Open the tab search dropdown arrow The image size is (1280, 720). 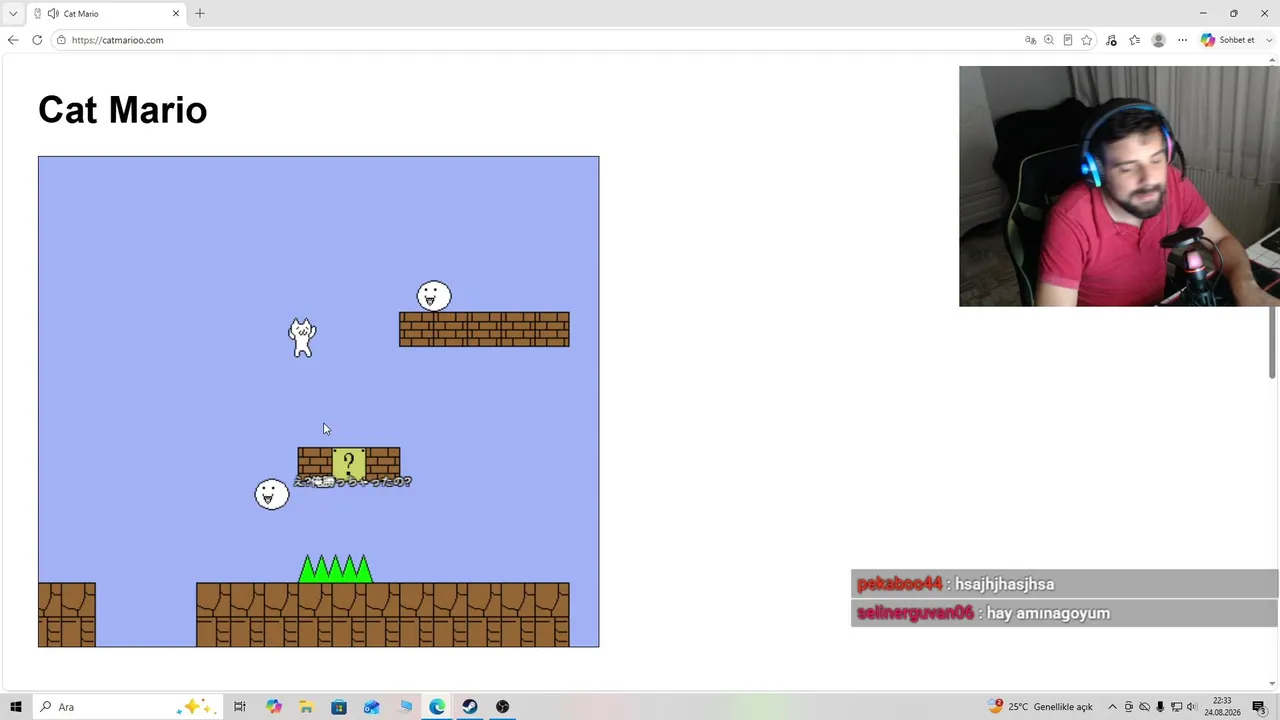[13, 13]
